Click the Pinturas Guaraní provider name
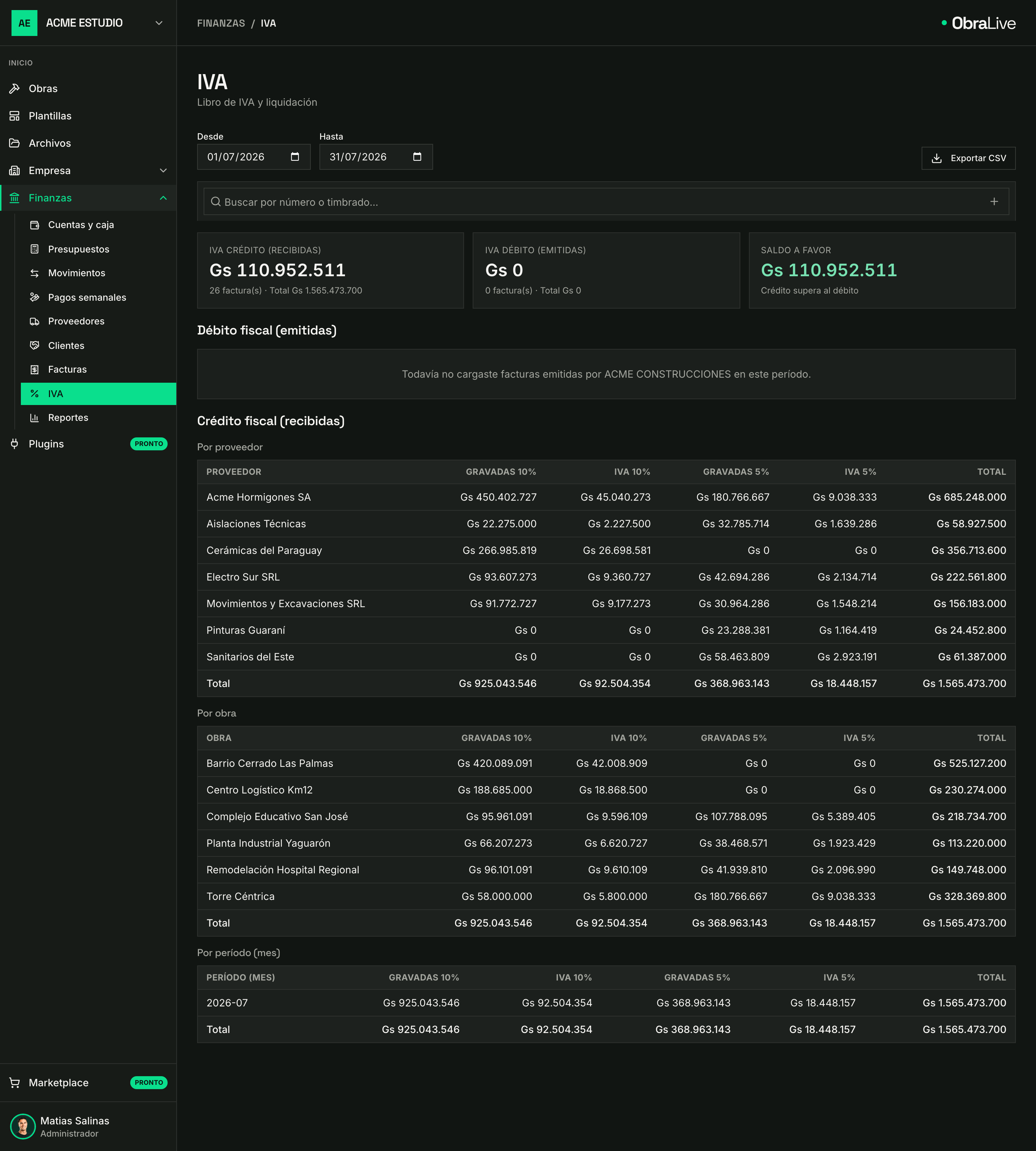This screenshot has width=1036, height=1151. pos(246,630)
